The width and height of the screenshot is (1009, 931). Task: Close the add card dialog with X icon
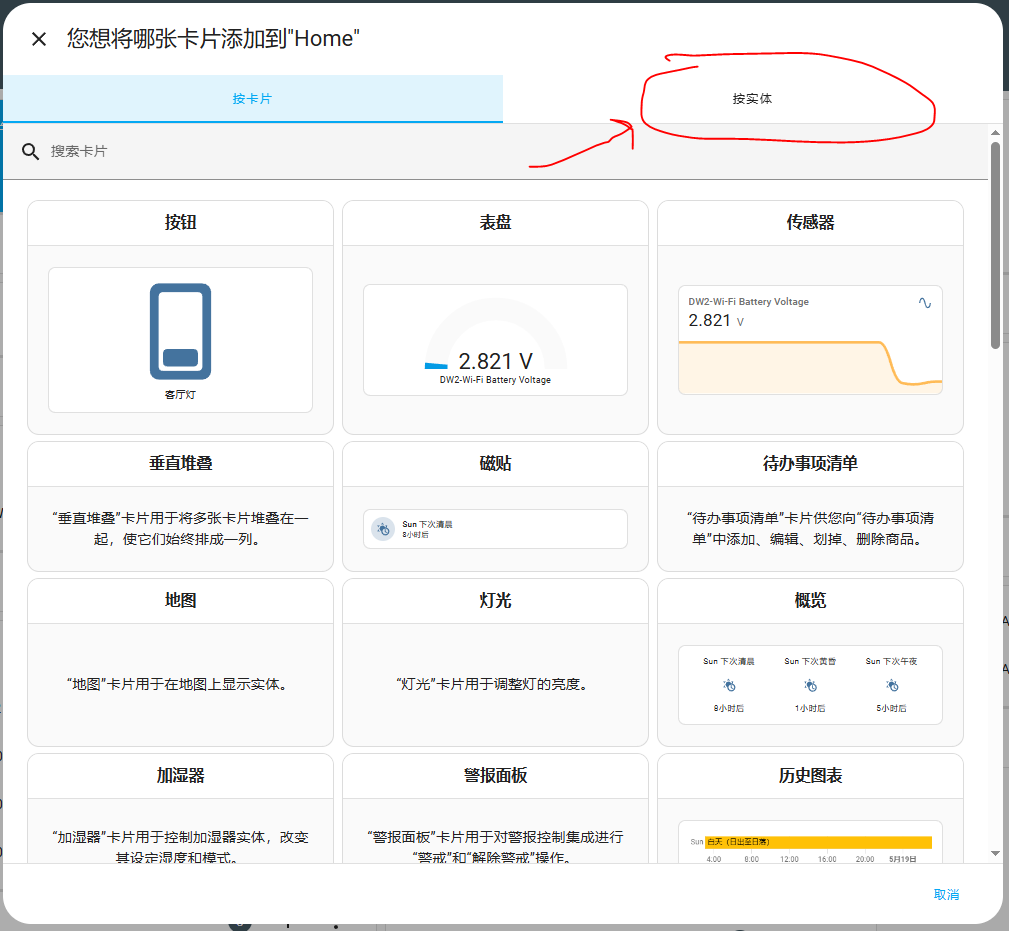point(39,39)
